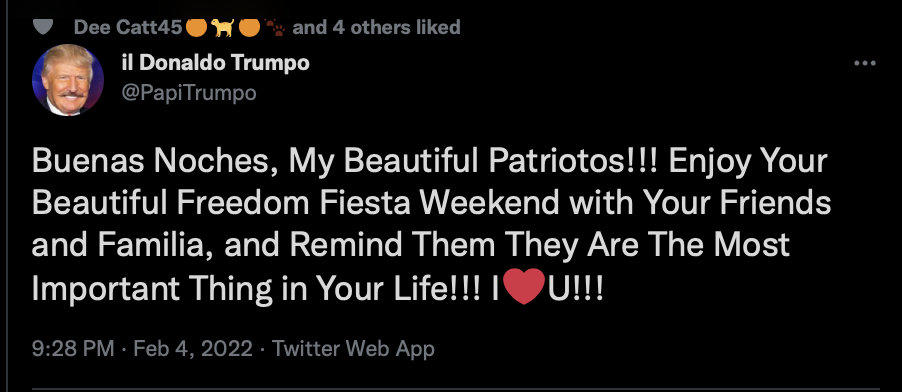Click the 9:28 PM timestamp
902x392 pixels.
[x=73, y=348]
